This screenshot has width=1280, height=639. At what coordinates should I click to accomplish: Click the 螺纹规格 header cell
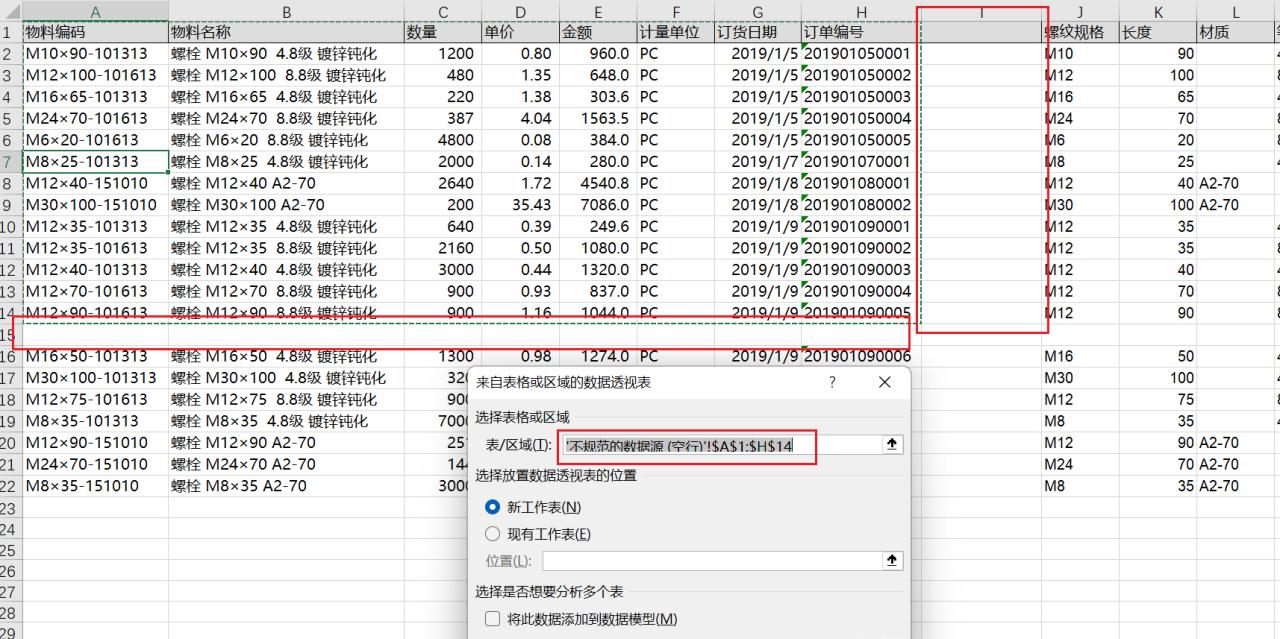(x=1080, y=32)
